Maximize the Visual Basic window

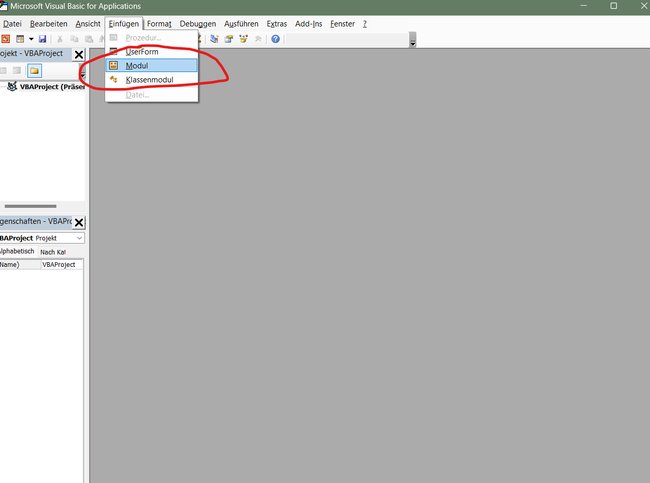click(614, 6)
